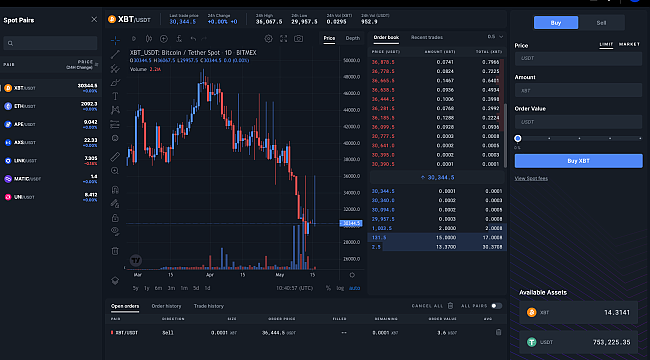Open the Order history tab

166,306
